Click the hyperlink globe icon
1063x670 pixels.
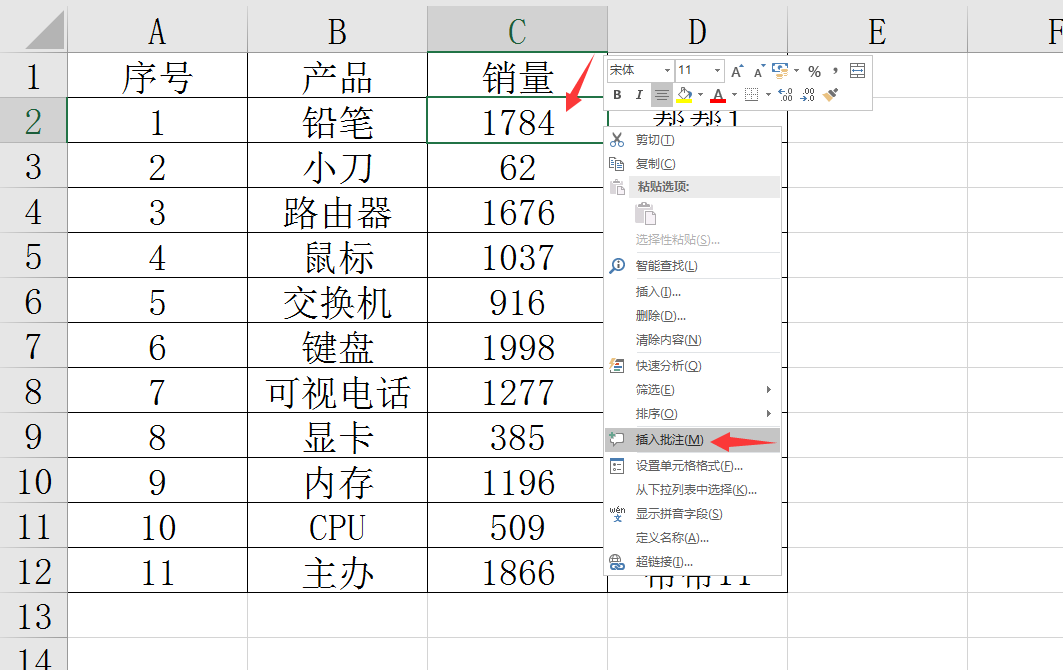617,562
